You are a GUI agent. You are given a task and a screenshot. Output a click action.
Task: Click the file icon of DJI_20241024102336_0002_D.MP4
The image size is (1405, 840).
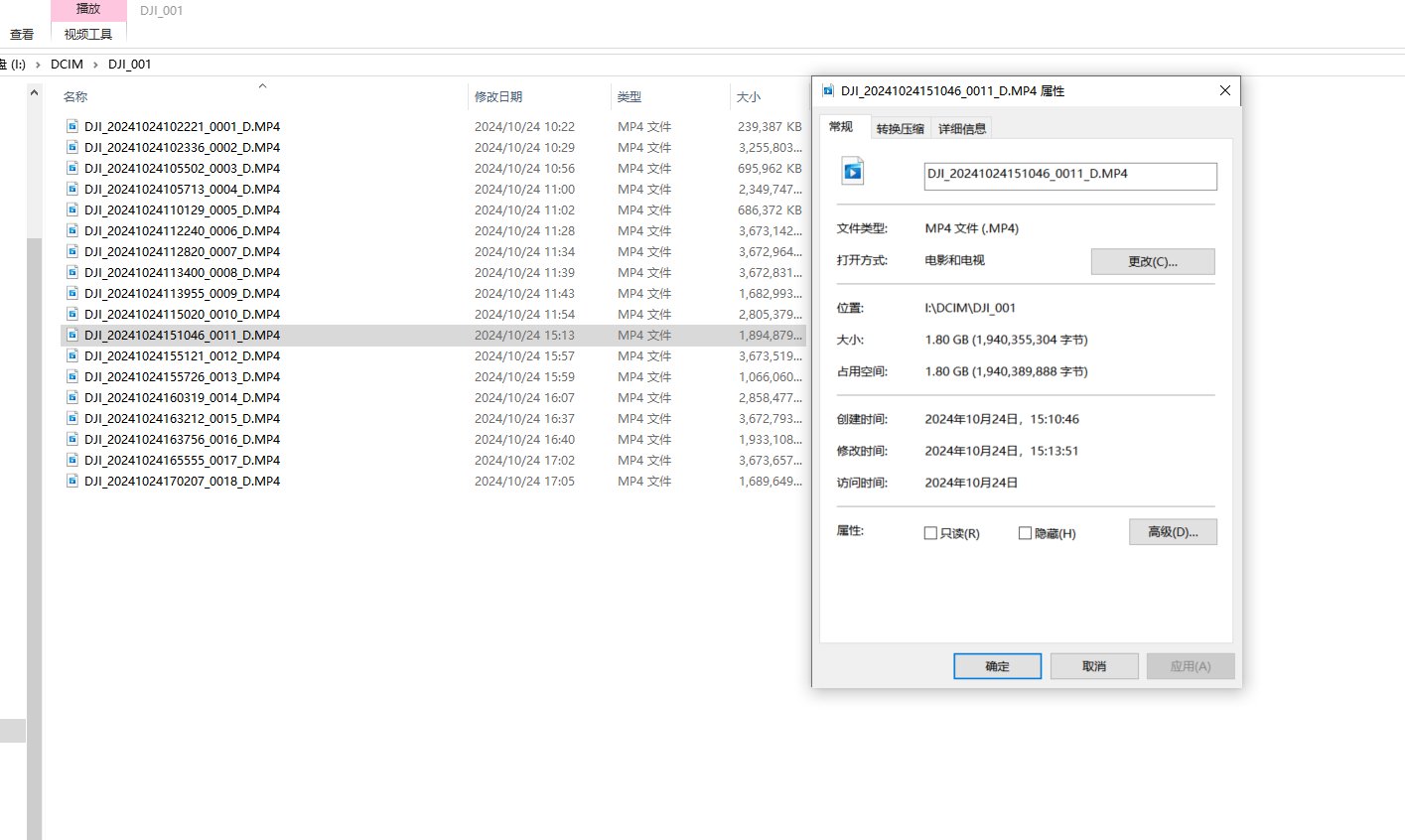click(72, 147)
